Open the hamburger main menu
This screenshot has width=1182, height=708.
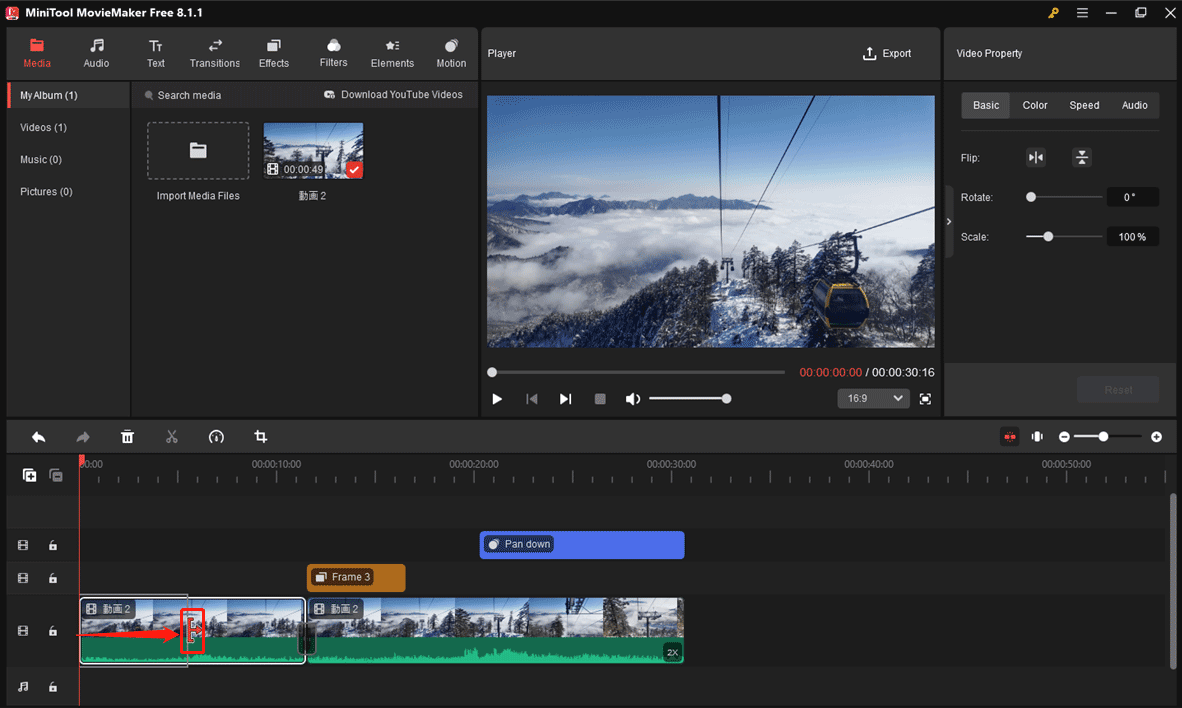pos(1082,13)
